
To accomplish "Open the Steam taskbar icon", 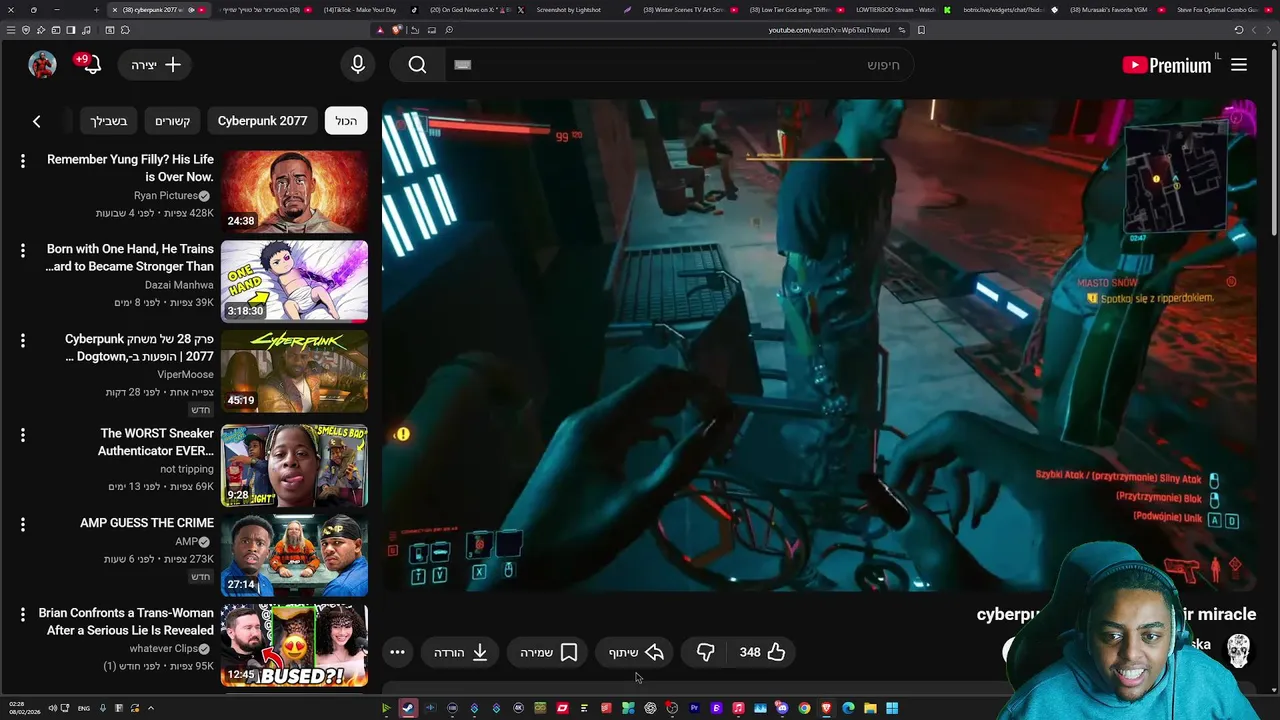I will 408,708.
